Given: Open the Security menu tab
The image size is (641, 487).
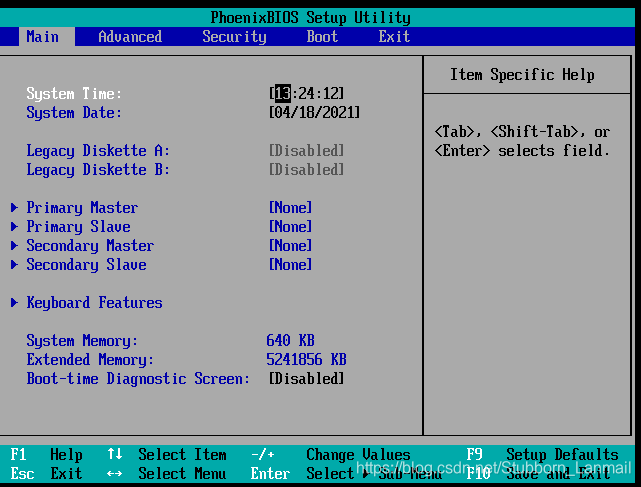Looking at the screenshot, I should click(234, 37).
